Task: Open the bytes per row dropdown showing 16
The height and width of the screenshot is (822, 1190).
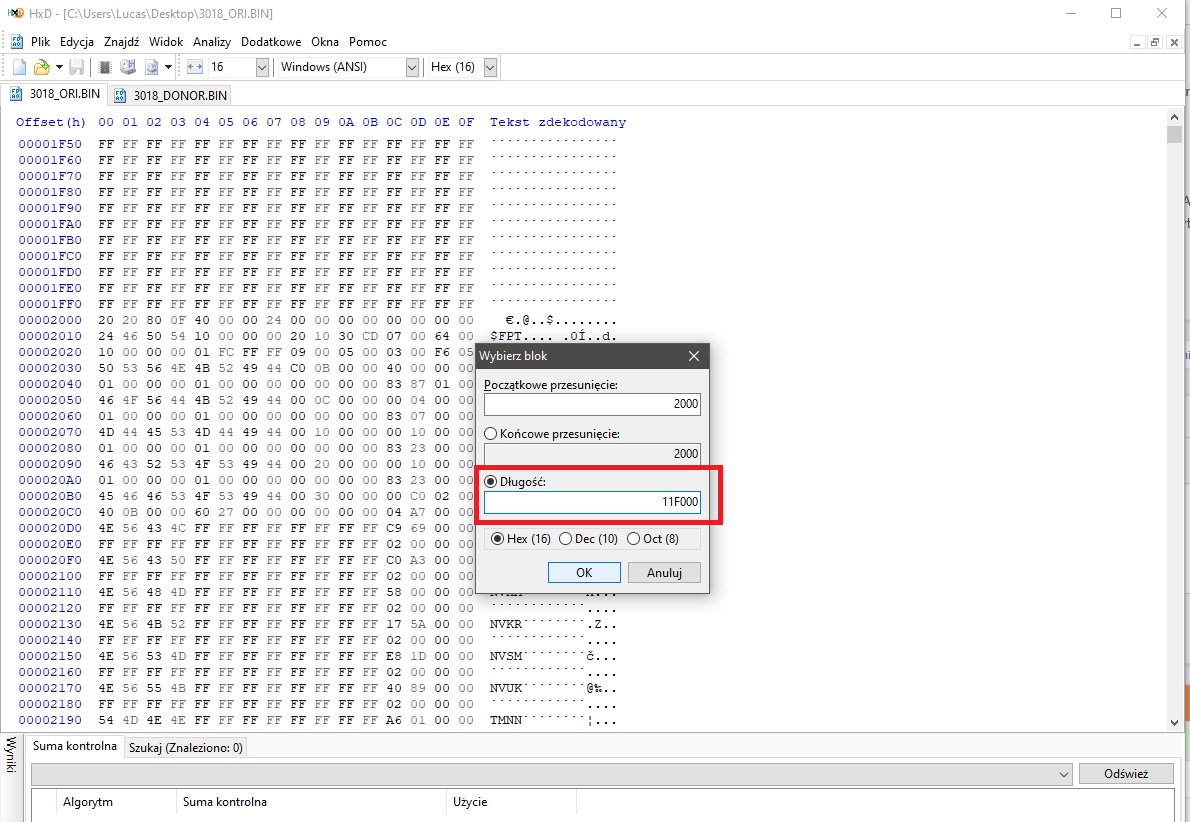Action: pyautogui.click(x=262, y=68)
